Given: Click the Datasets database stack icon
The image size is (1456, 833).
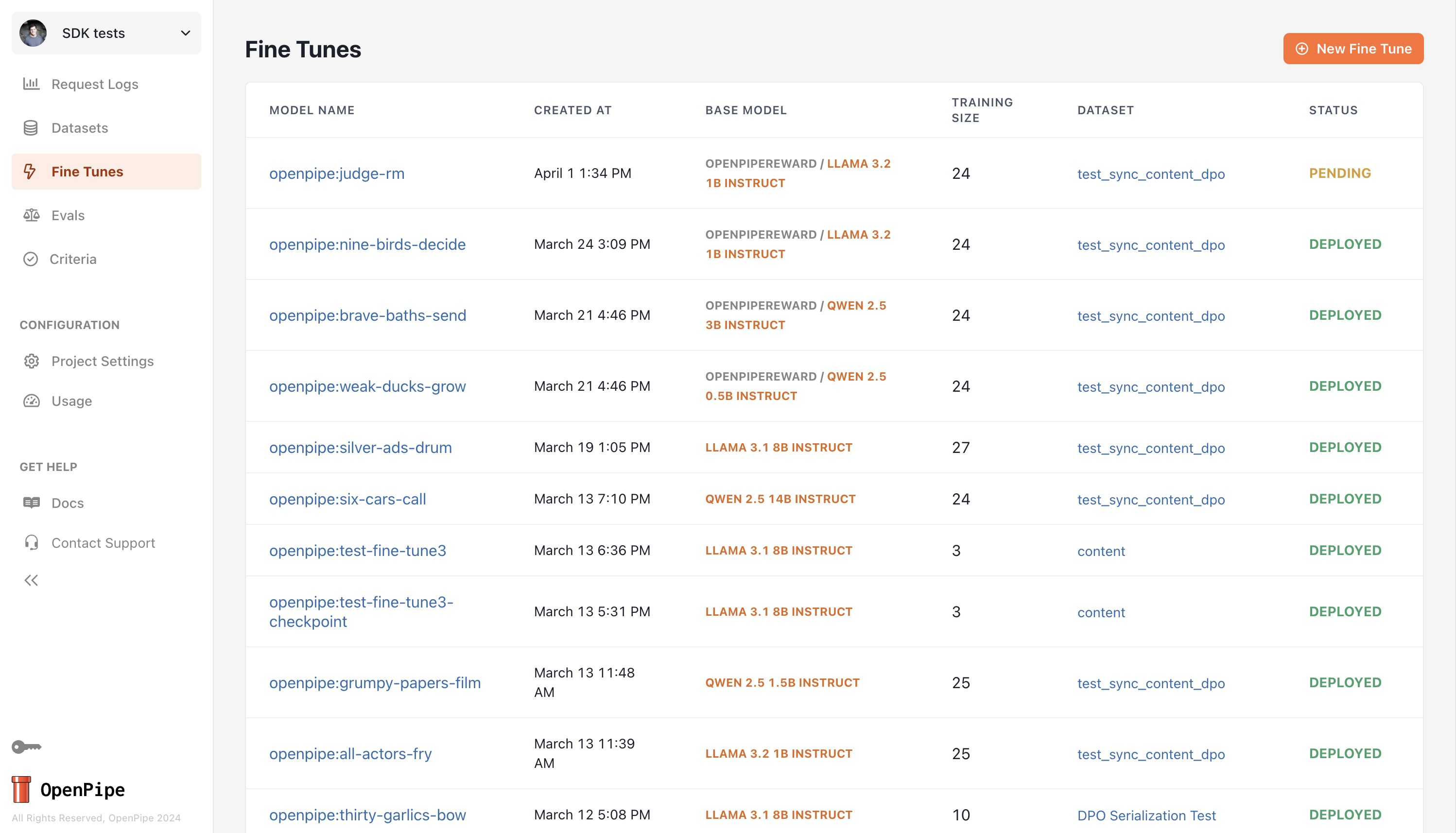Looking at the screenshot, I should click(x=31, y=128).
